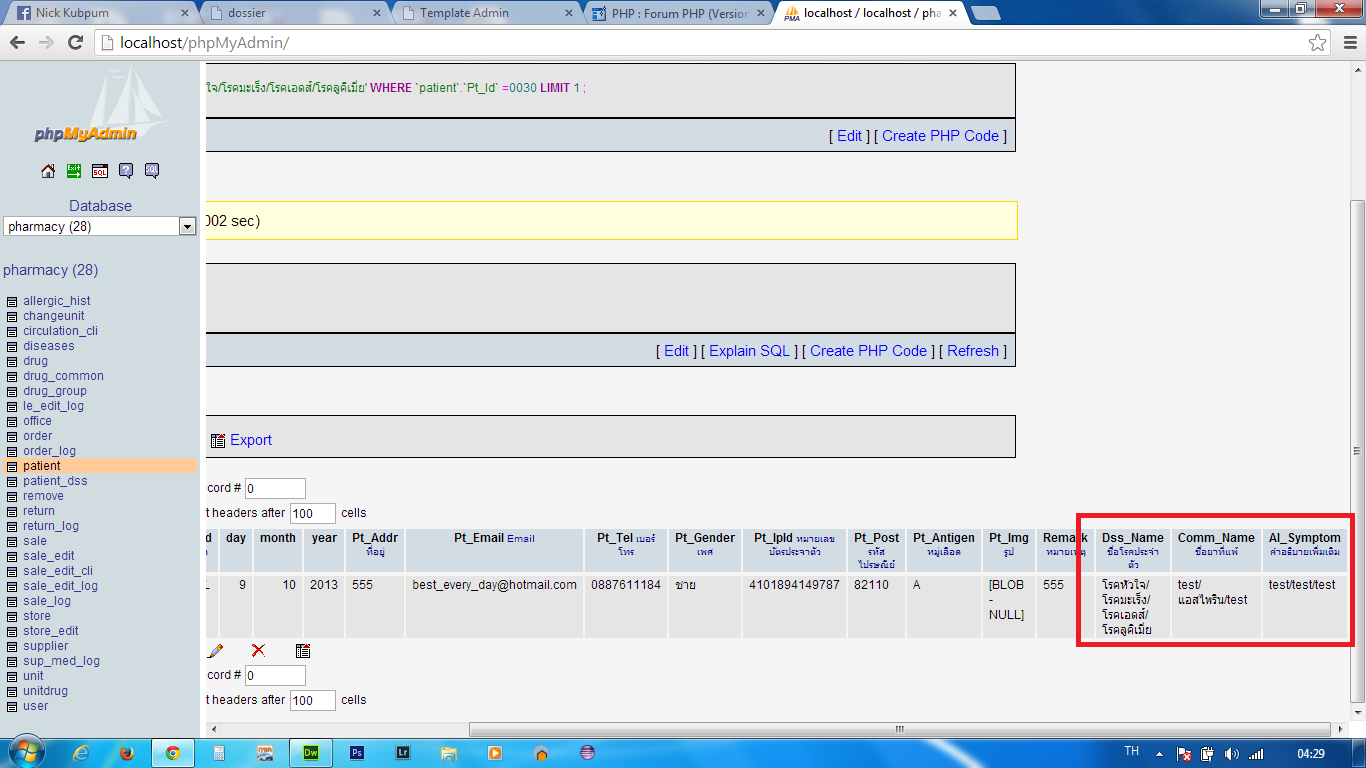Open Internet Explorer from the taskbar
This screenshot has width=1366, height=768.
coord(82,753)
